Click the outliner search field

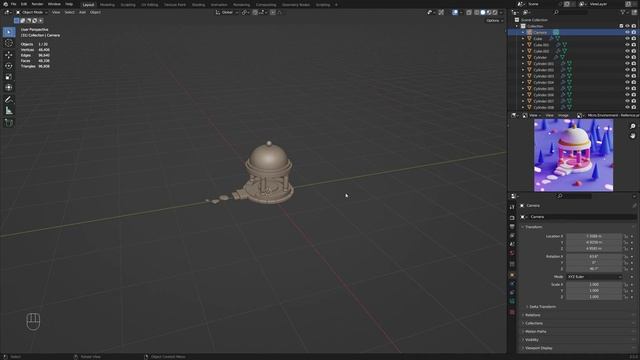(x=571, y=12)
